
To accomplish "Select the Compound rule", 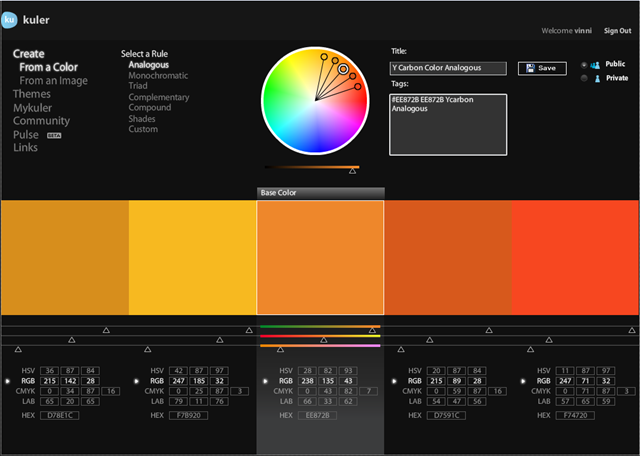I will coord(150,107).
